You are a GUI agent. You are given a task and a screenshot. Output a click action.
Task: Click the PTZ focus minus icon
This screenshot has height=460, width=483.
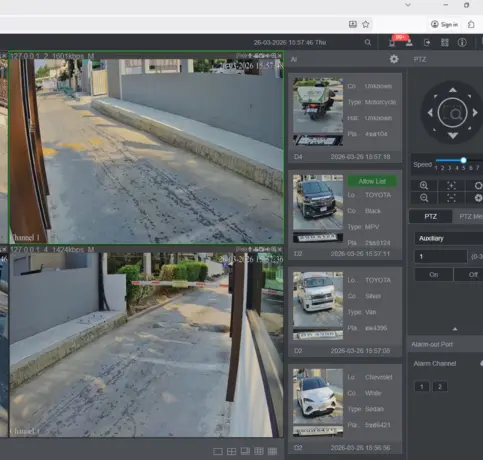coord(451,198)
